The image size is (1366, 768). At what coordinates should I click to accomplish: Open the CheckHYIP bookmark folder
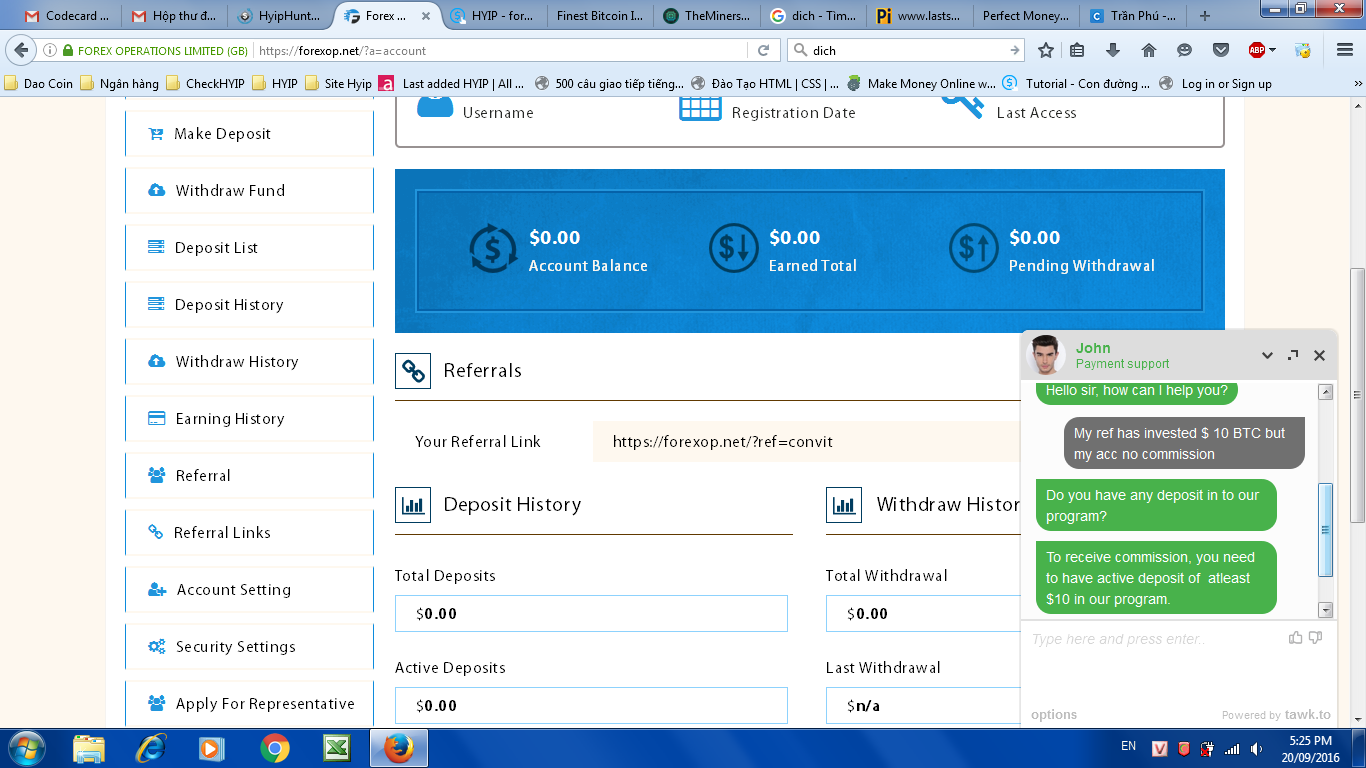click(205, 84)
